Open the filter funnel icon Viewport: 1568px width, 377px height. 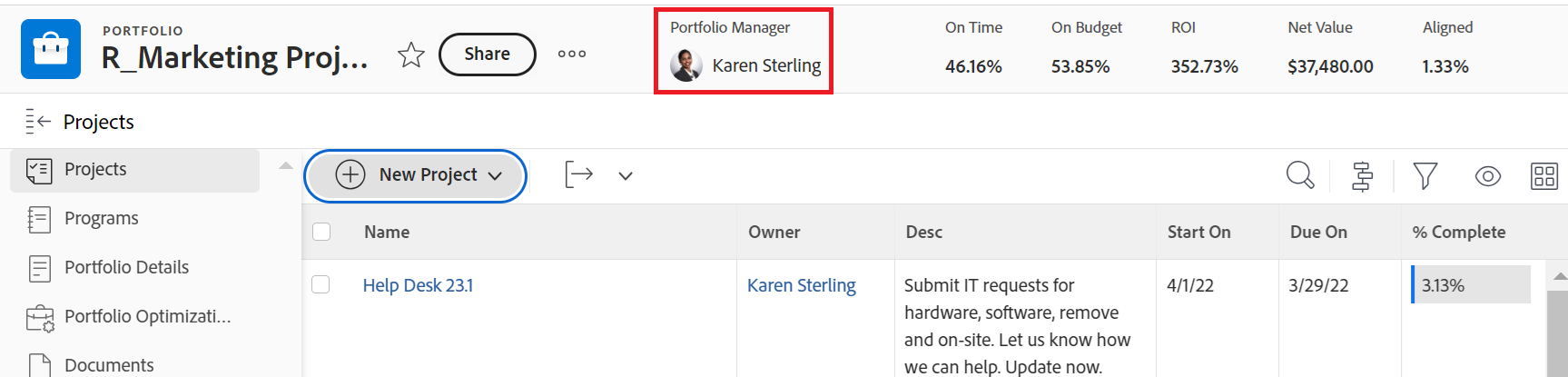point(1425,175)
